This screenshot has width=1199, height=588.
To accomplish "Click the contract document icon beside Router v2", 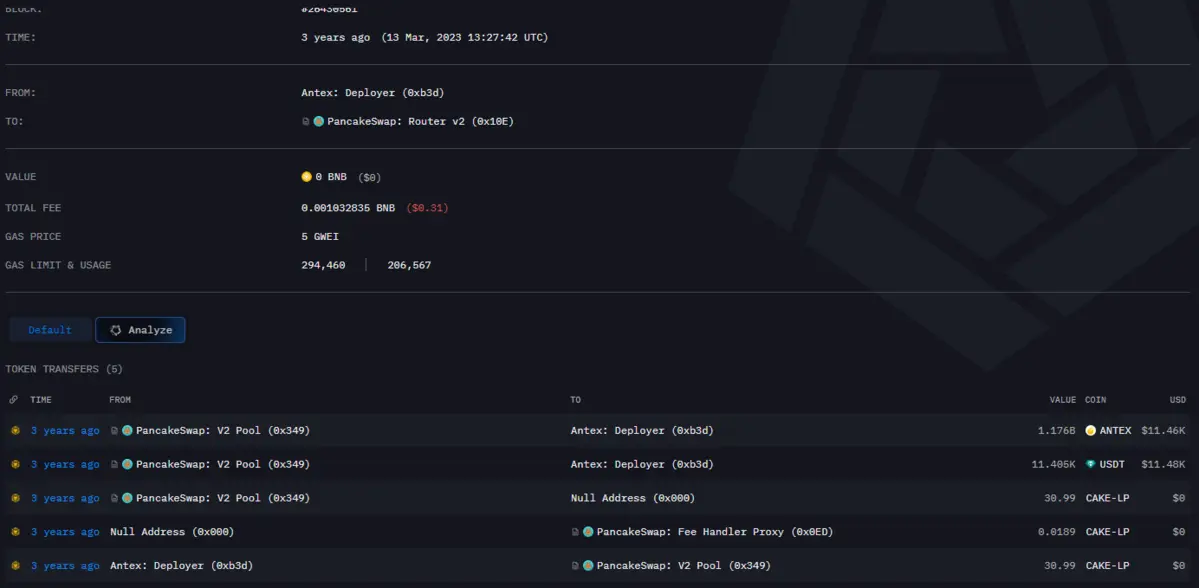I will point(306,121).
